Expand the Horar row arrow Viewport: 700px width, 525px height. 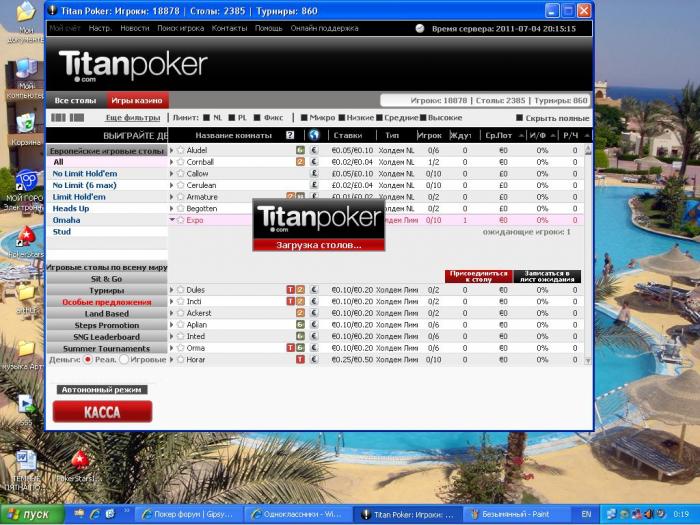pos(172,360)
